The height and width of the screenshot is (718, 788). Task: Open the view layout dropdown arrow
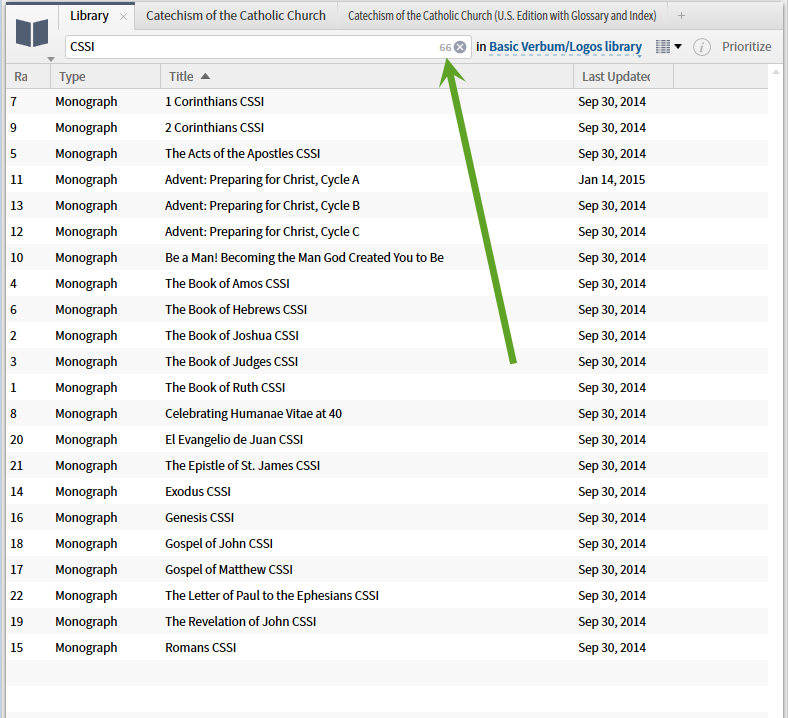coord(678,47)
